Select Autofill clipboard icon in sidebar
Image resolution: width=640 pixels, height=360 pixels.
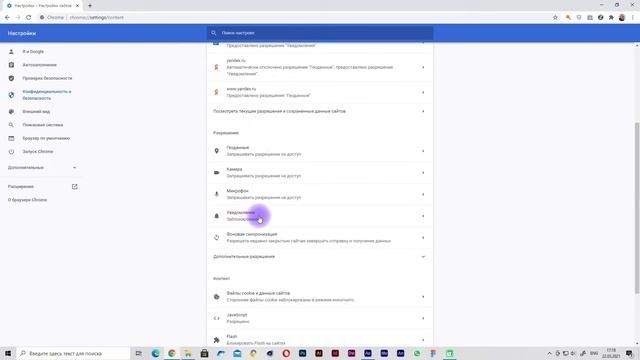tap(11, 65)
